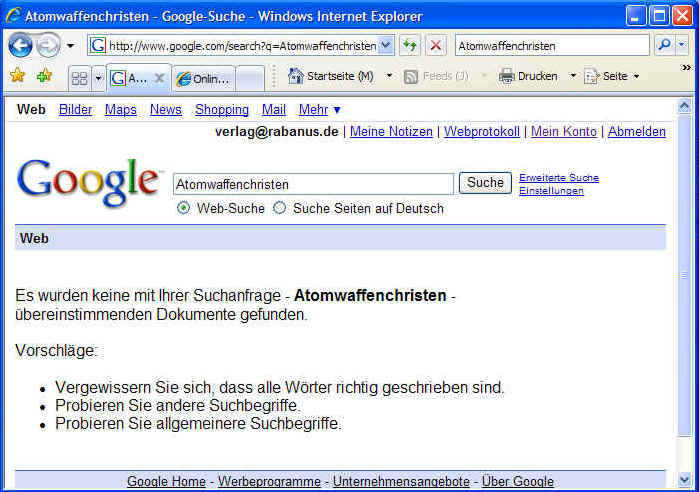Image resolution: width=699 pixels, height=492 pixels.
Task: Open the Maps link
Action: [x=121, y=110]
